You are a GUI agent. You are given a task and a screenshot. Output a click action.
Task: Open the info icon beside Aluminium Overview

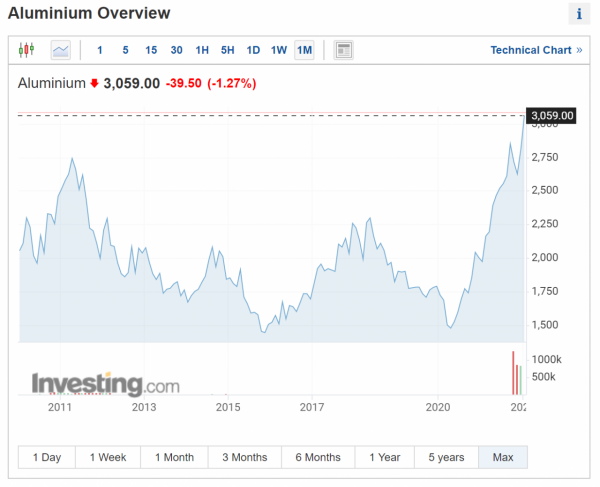579,14
